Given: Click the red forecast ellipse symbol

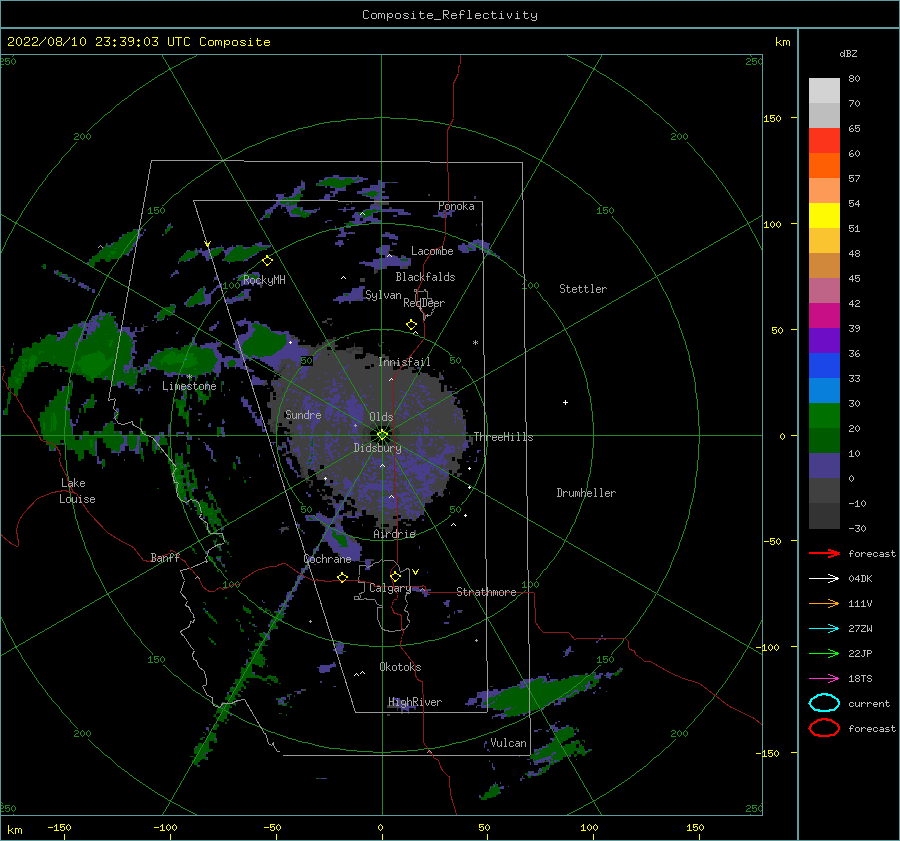Looking at the screenshot, I should [x=824, y=728].
